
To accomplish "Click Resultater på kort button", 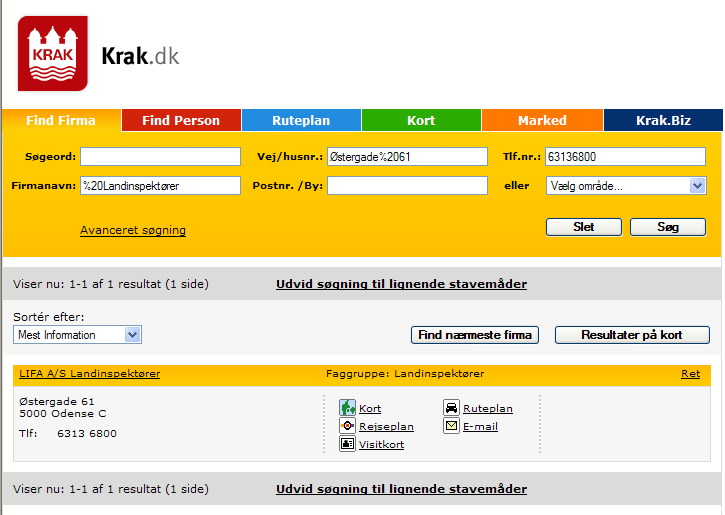I will (632, 335).
